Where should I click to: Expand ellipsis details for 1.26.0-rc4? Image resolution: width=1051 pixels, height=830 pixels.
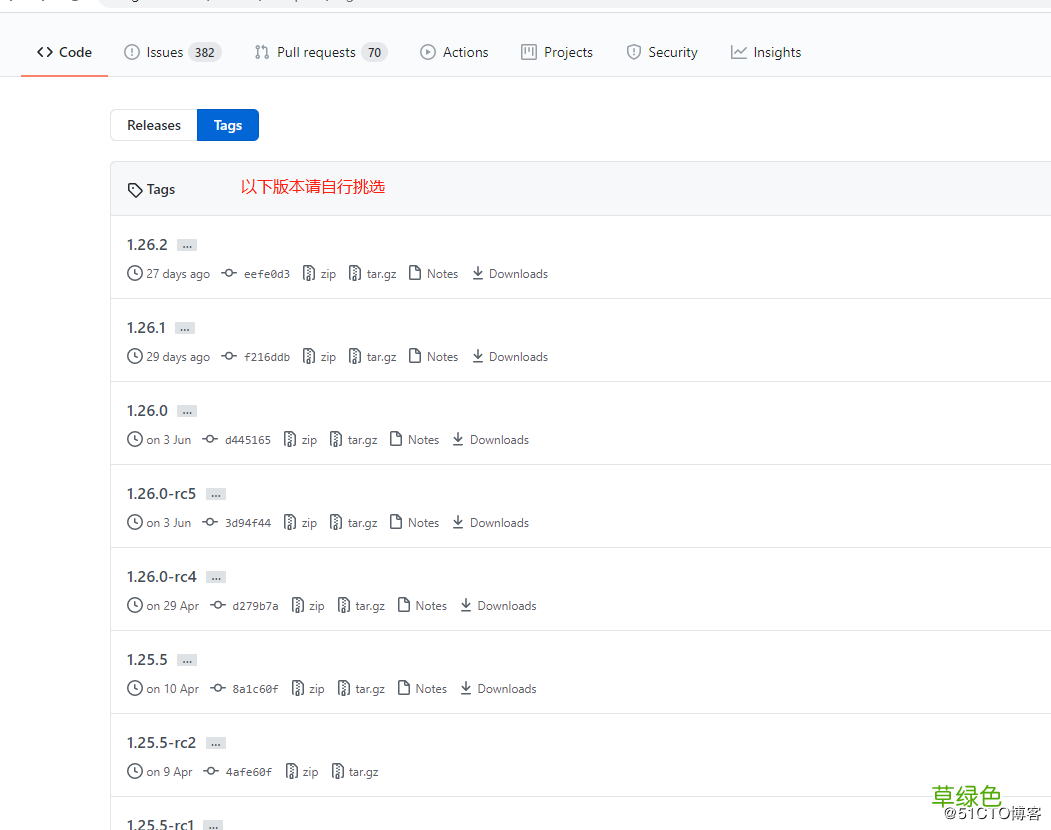[216, 578]
